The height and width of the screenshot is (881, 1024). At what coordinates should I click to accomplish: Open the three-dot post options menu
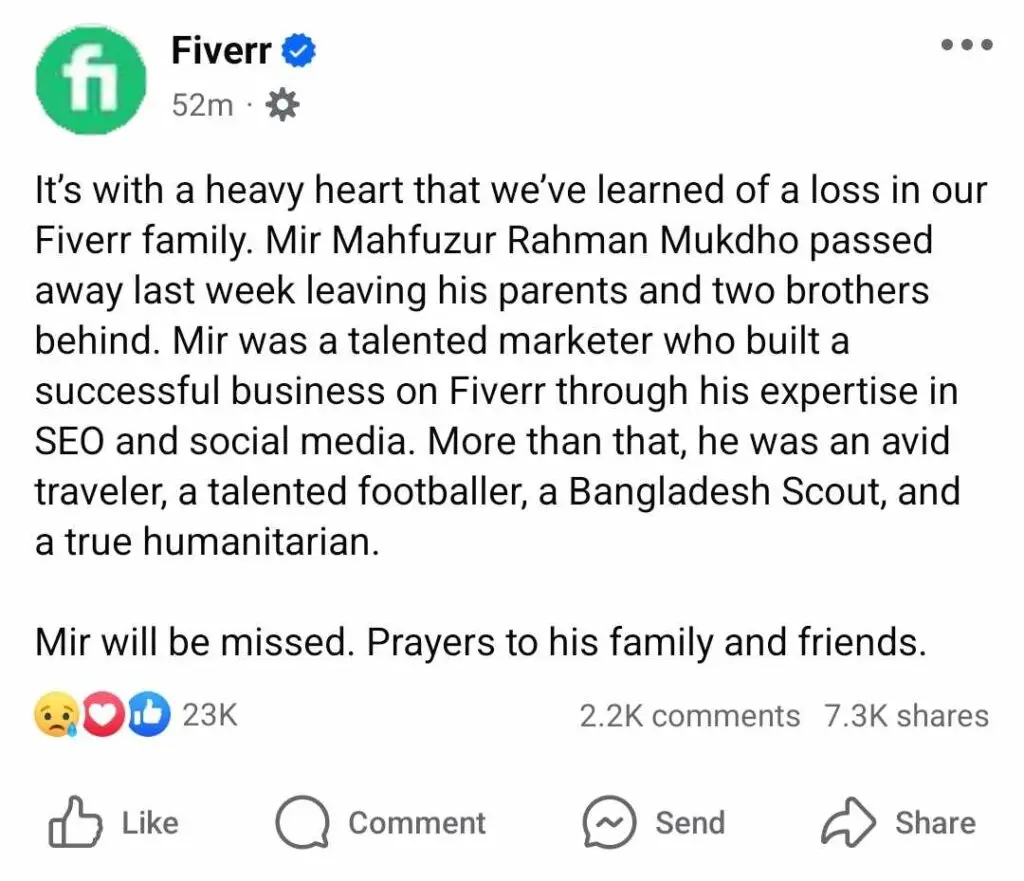967,45
